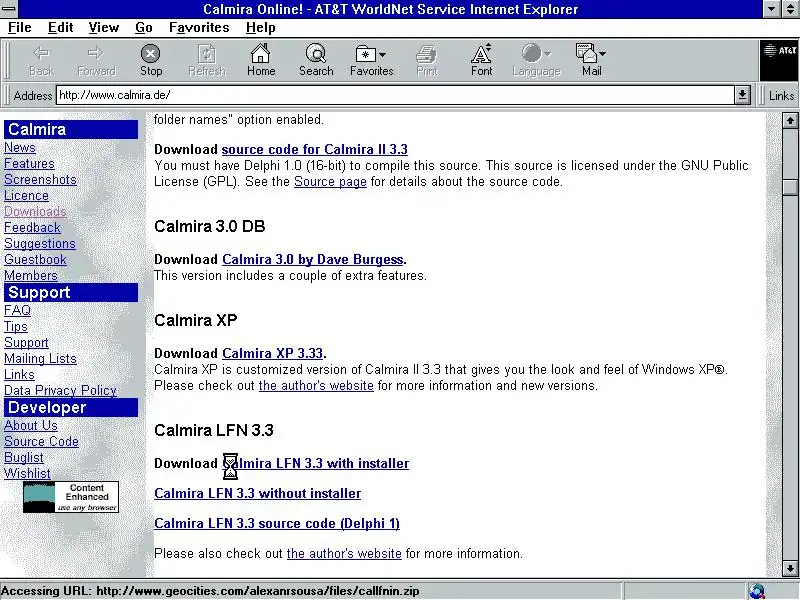Viewport: 800px width, 600px height.
Task: Follow author's website link under Calmira XP
Action: [x=316, y=386]
